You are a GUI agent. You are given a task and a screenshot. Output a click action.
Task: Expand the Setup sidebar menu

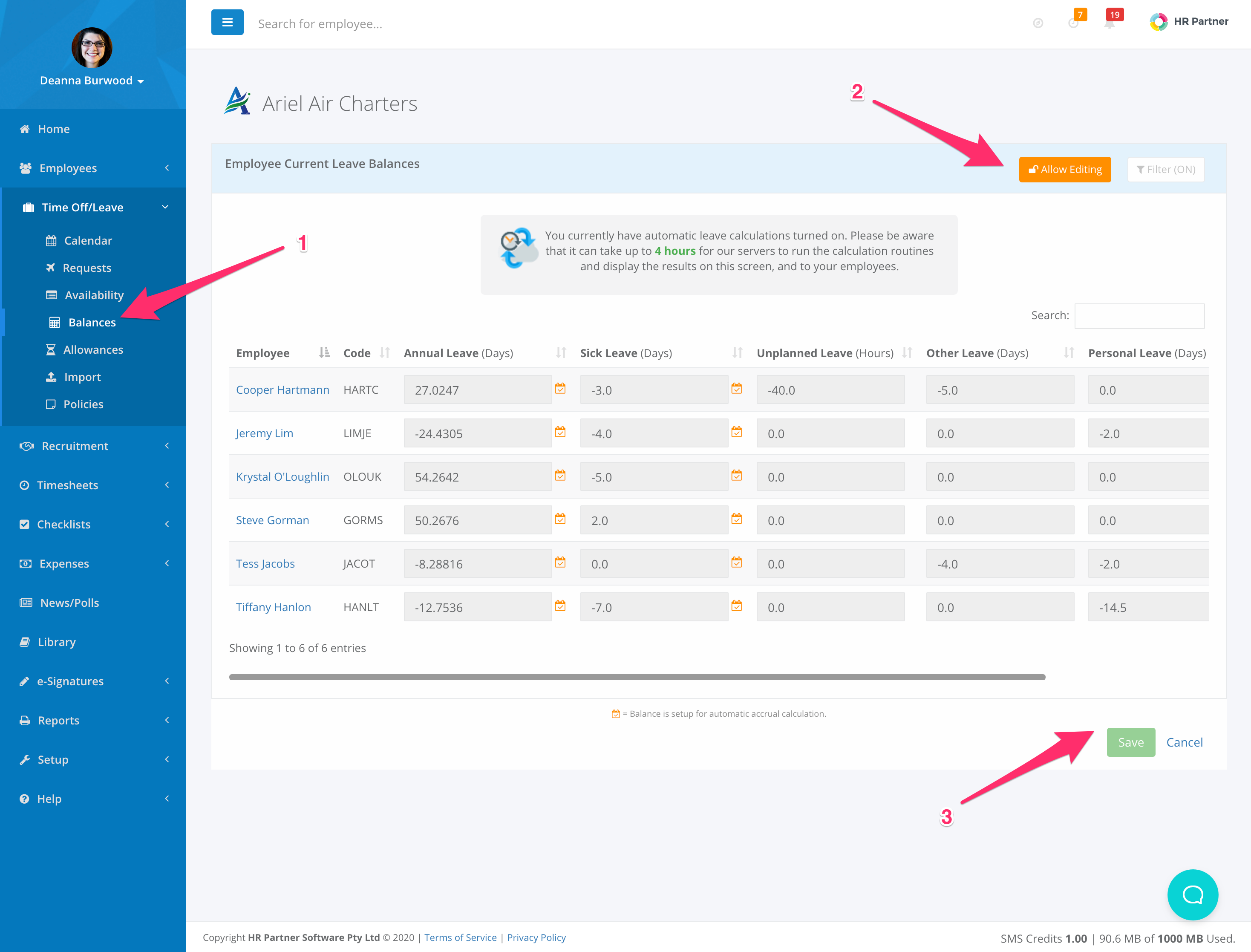[x=93, y=759]
